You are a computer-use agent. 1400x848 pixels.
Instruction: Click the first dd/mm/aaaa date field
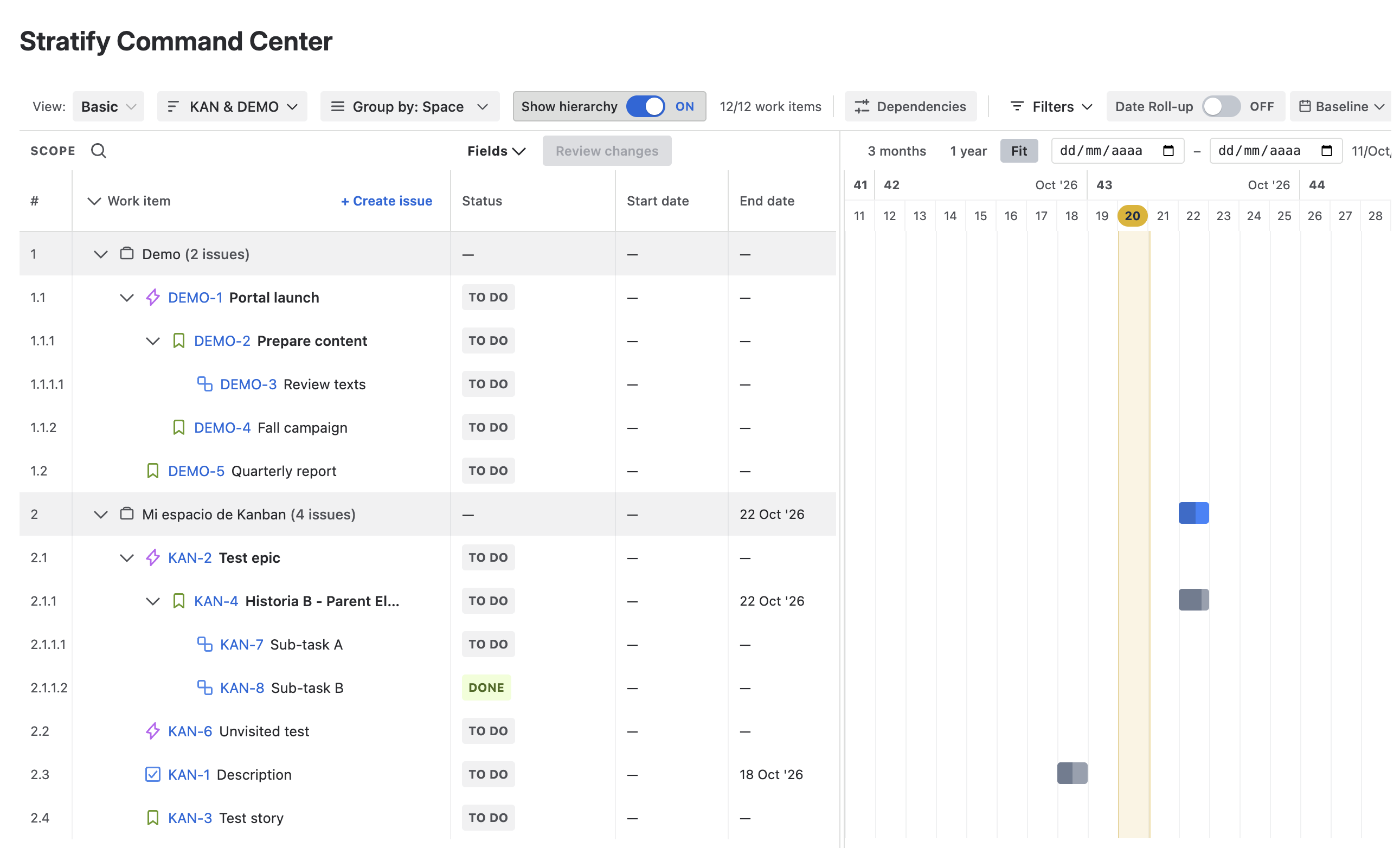point(1118,151)
